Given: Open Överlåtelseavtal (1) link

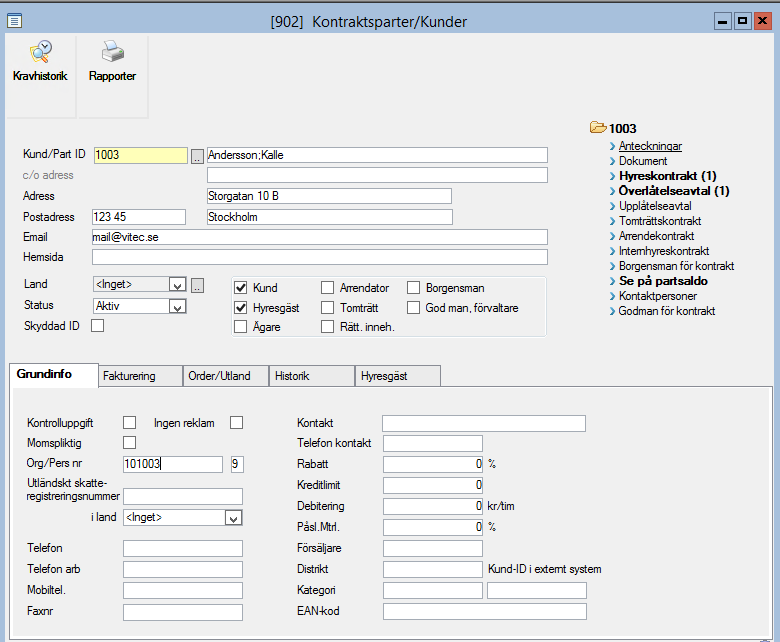Looking at the screenshot, I should pyautogui.click(x=674, y=191).
